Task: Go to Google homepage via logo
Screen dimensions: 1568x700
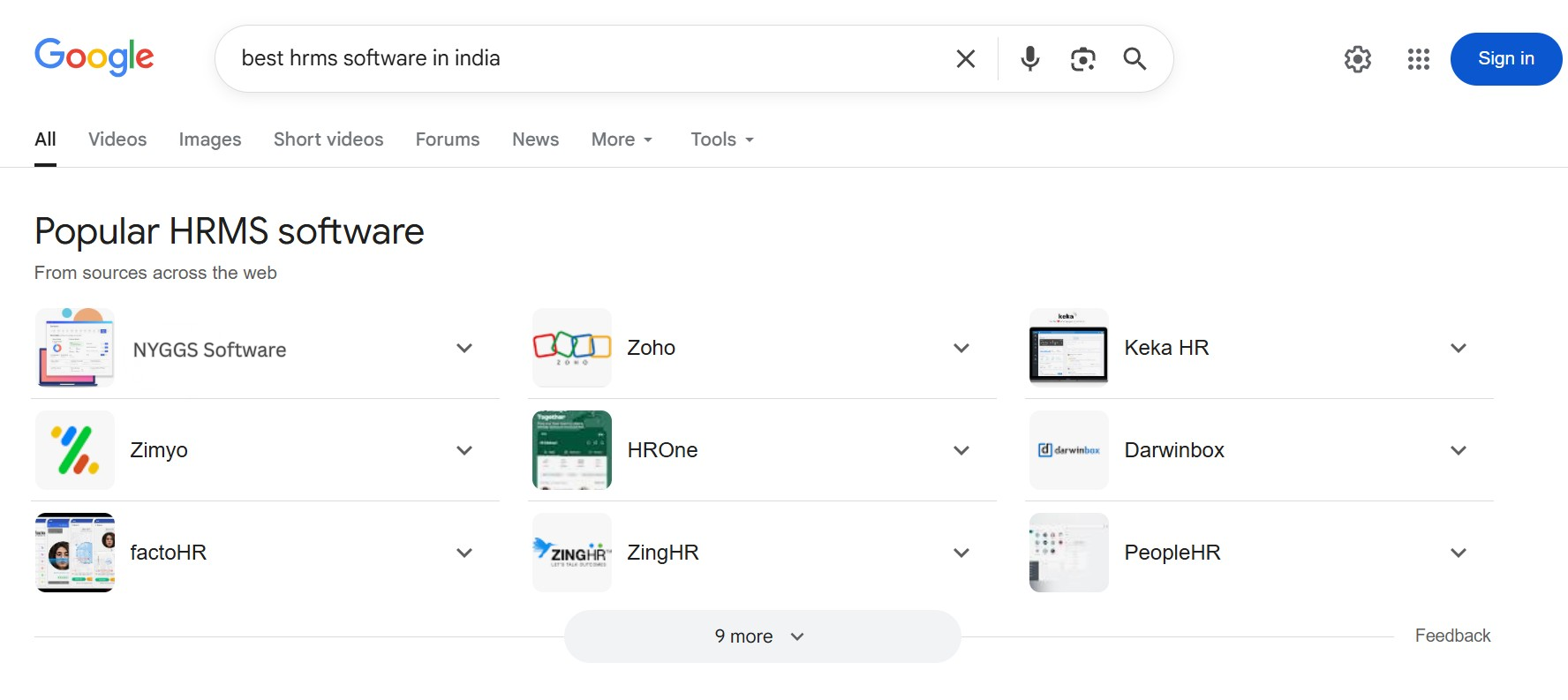Action: click(94, 57)
